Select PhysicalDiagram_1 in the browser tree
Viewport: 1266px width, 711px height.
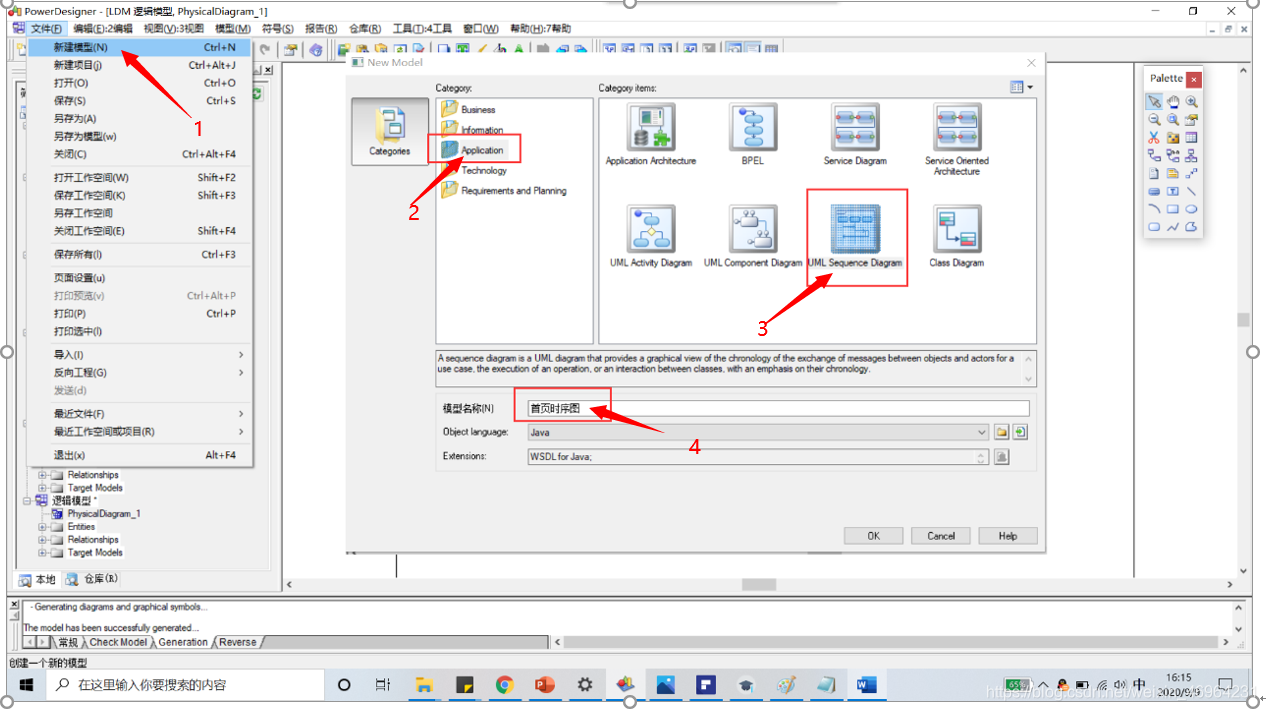click(x=104, y=514)
